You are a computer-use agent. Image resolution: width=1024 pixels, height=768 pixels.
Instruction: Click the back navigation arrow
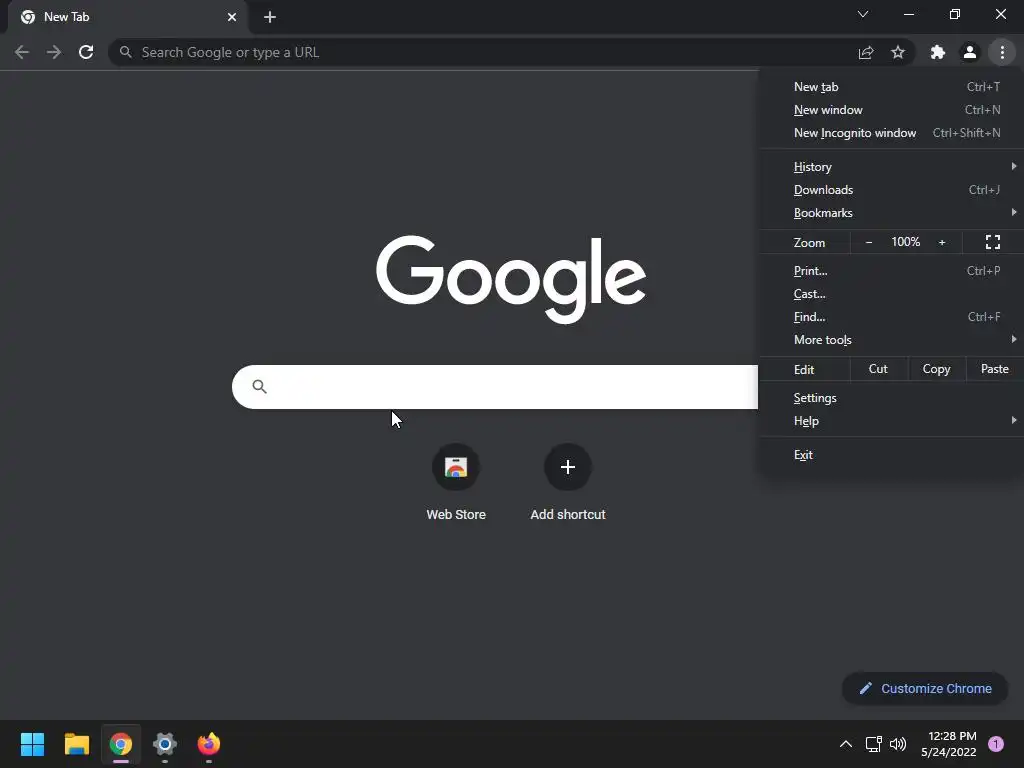point(22,52)
